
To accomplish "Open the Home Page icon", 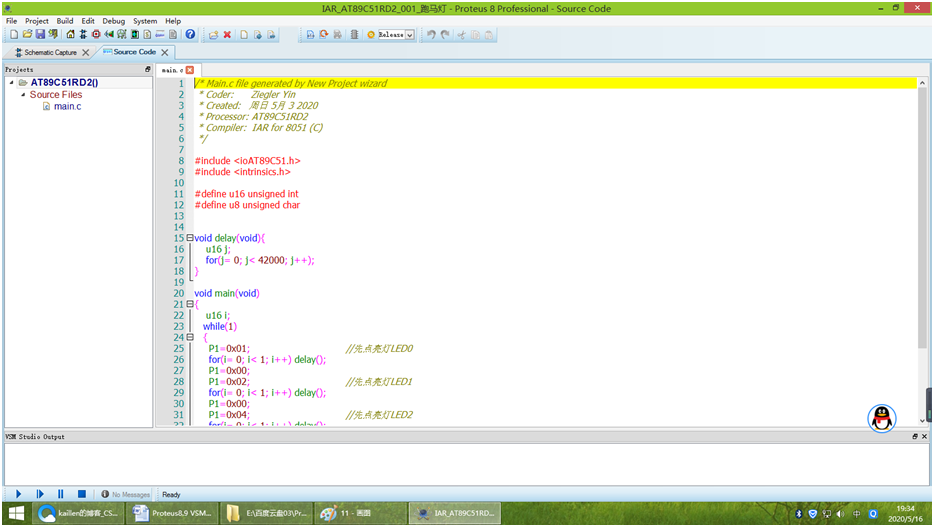I will pyautogui.click(x=70, y=35).
